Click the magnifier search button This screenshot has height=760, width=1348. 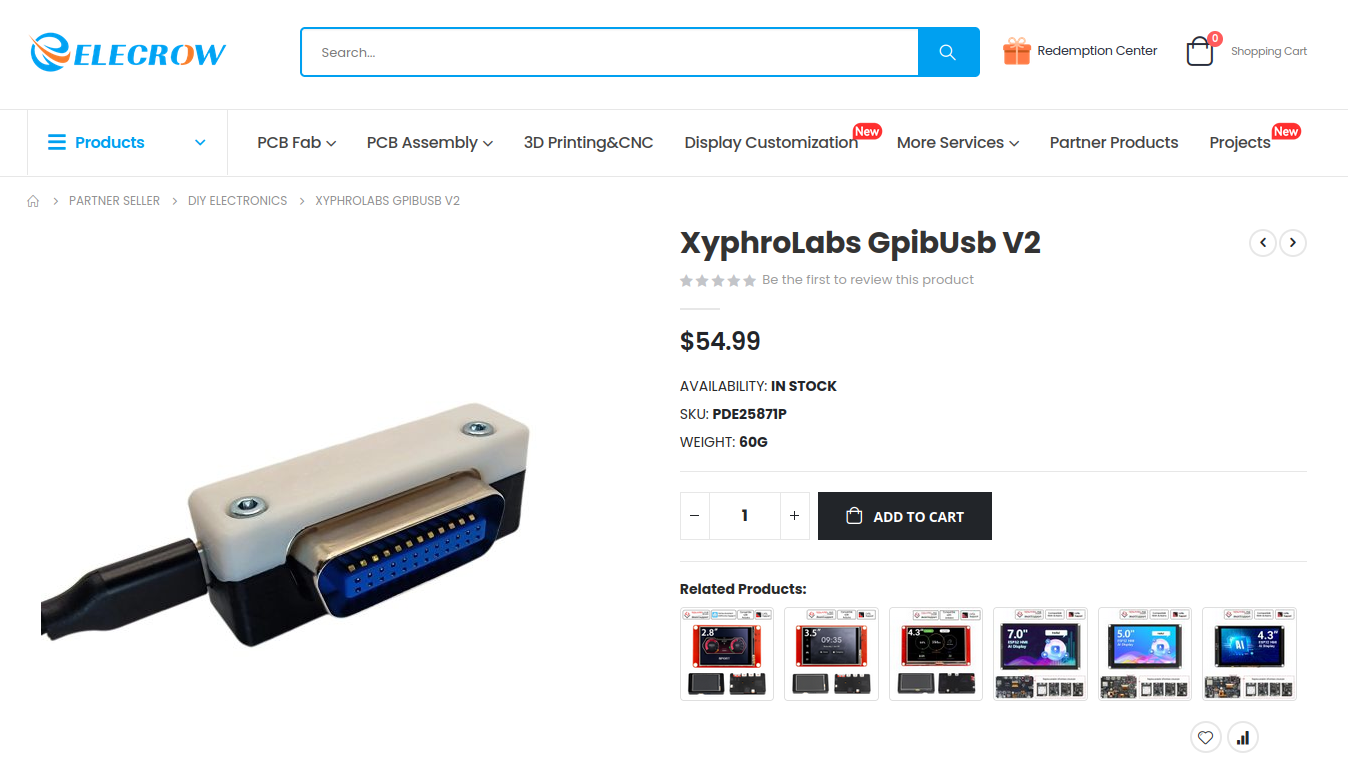pyautogui.click(x=948, y=52)
